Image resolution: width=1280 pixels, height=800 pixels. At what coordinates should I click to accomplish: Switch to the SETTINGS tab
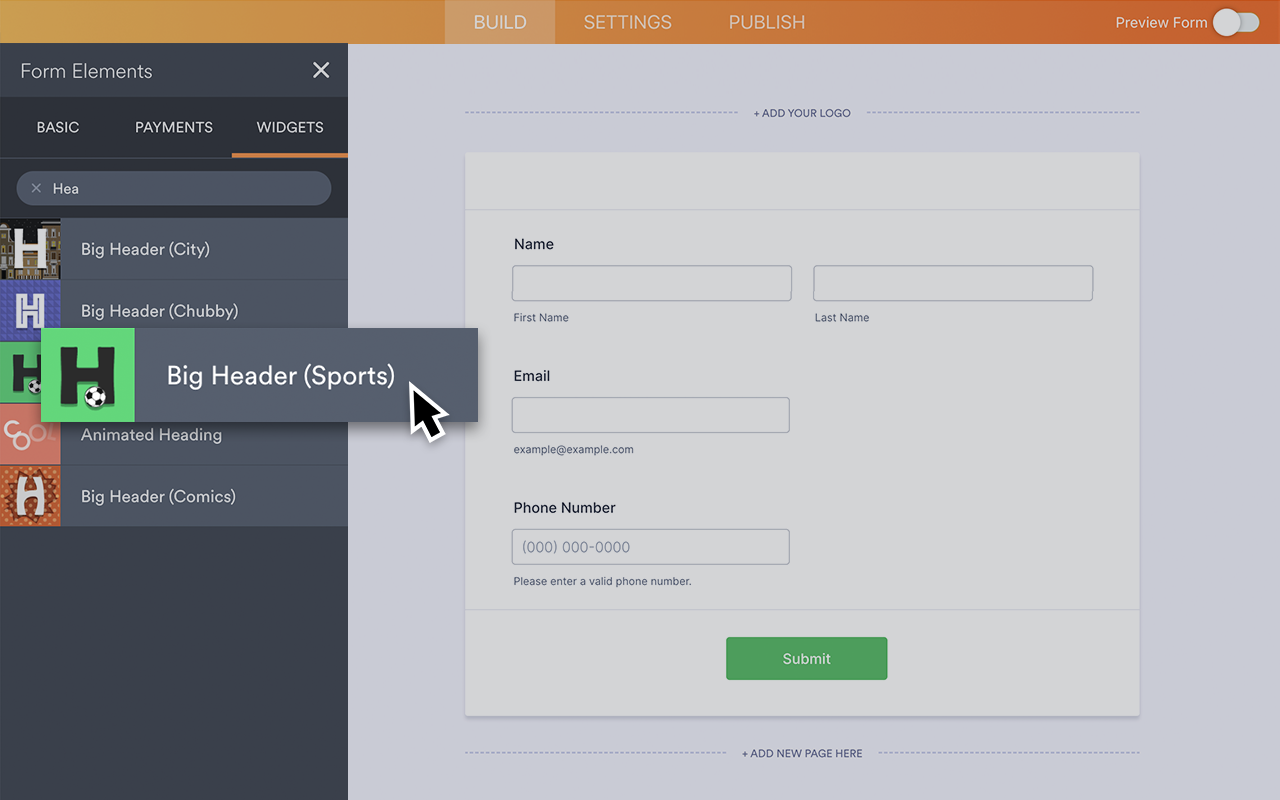(x=627, y=21)
